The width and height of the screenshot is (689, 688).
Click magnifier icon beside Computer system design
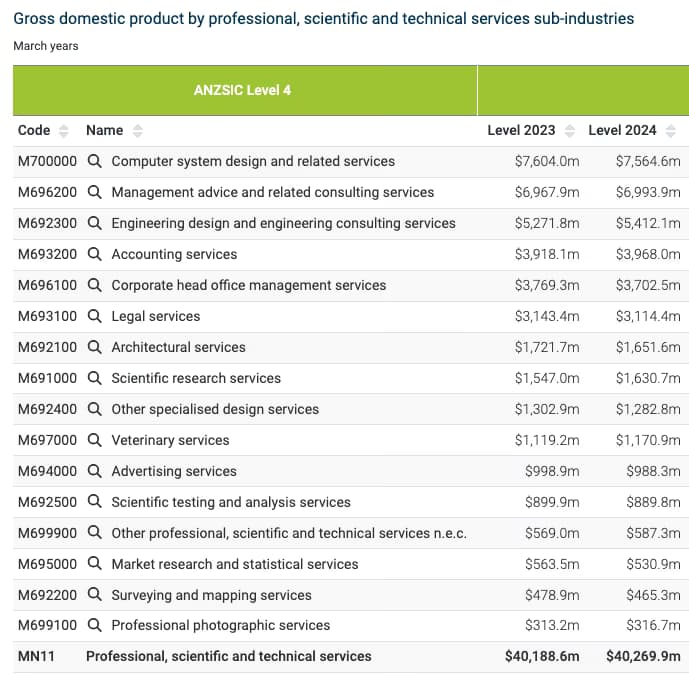click(x=95, y=161)
